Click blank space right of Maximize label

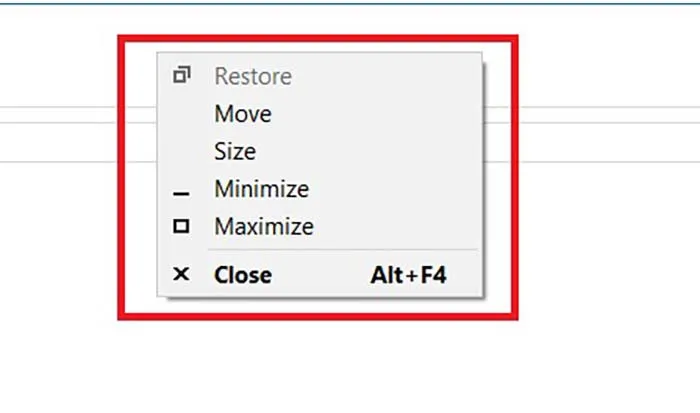[400, 227]
